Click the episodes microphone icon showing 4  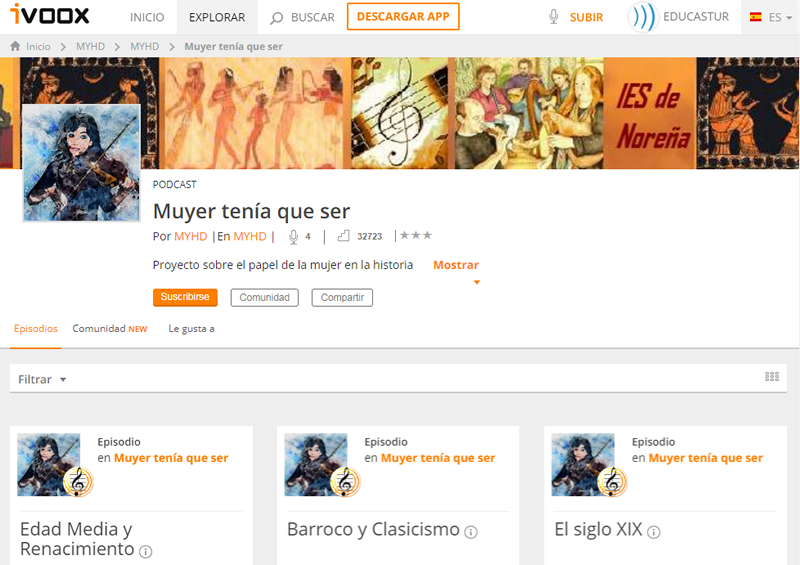pos(293,237)
